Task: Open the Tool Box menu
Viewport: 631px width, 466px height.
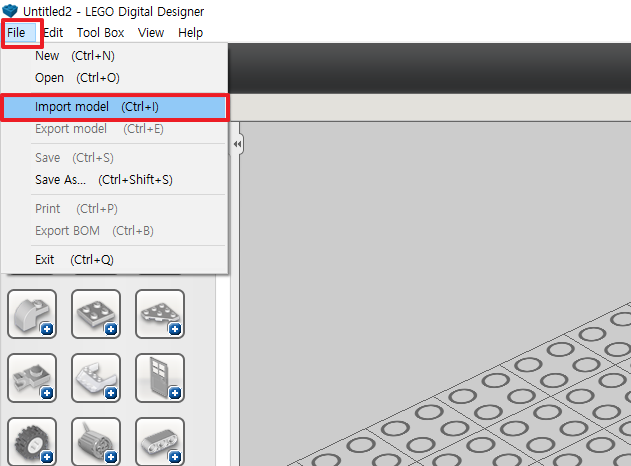Action: [101, 33]
